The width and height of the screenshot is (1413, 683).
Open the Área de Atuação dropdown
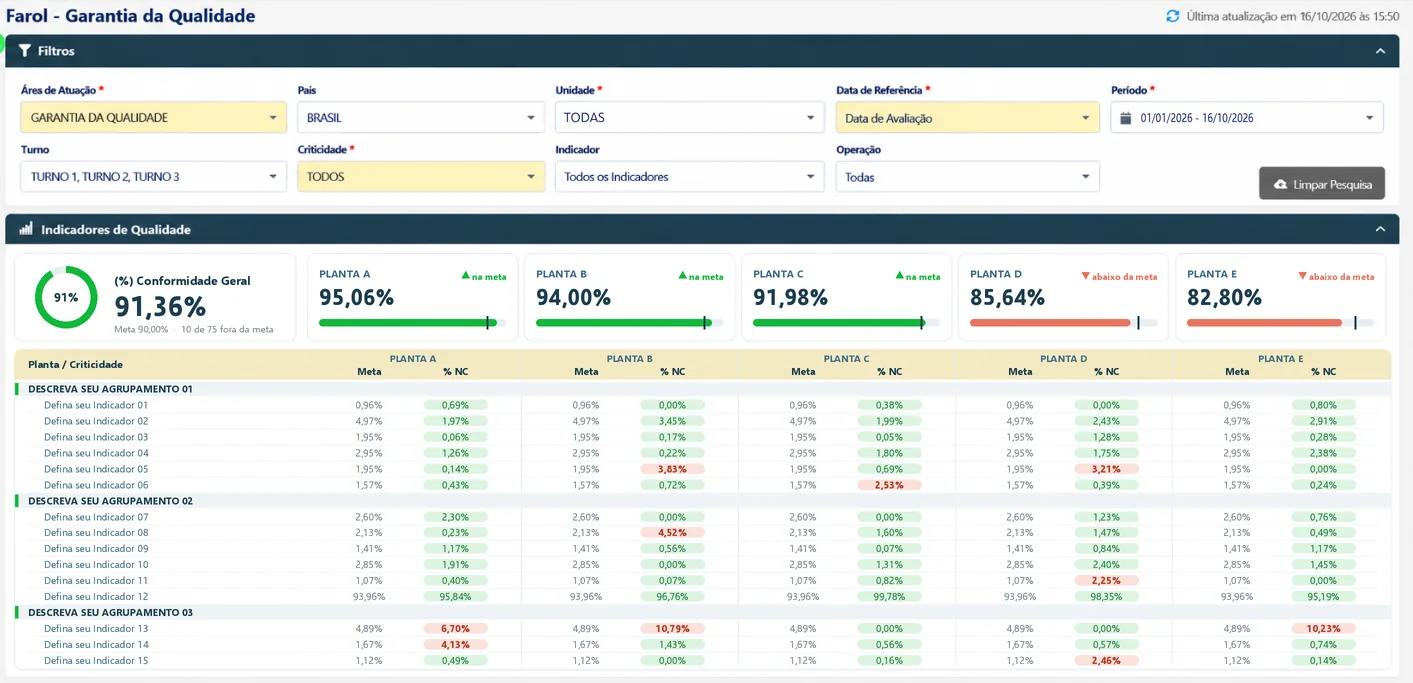click(153, 118)
